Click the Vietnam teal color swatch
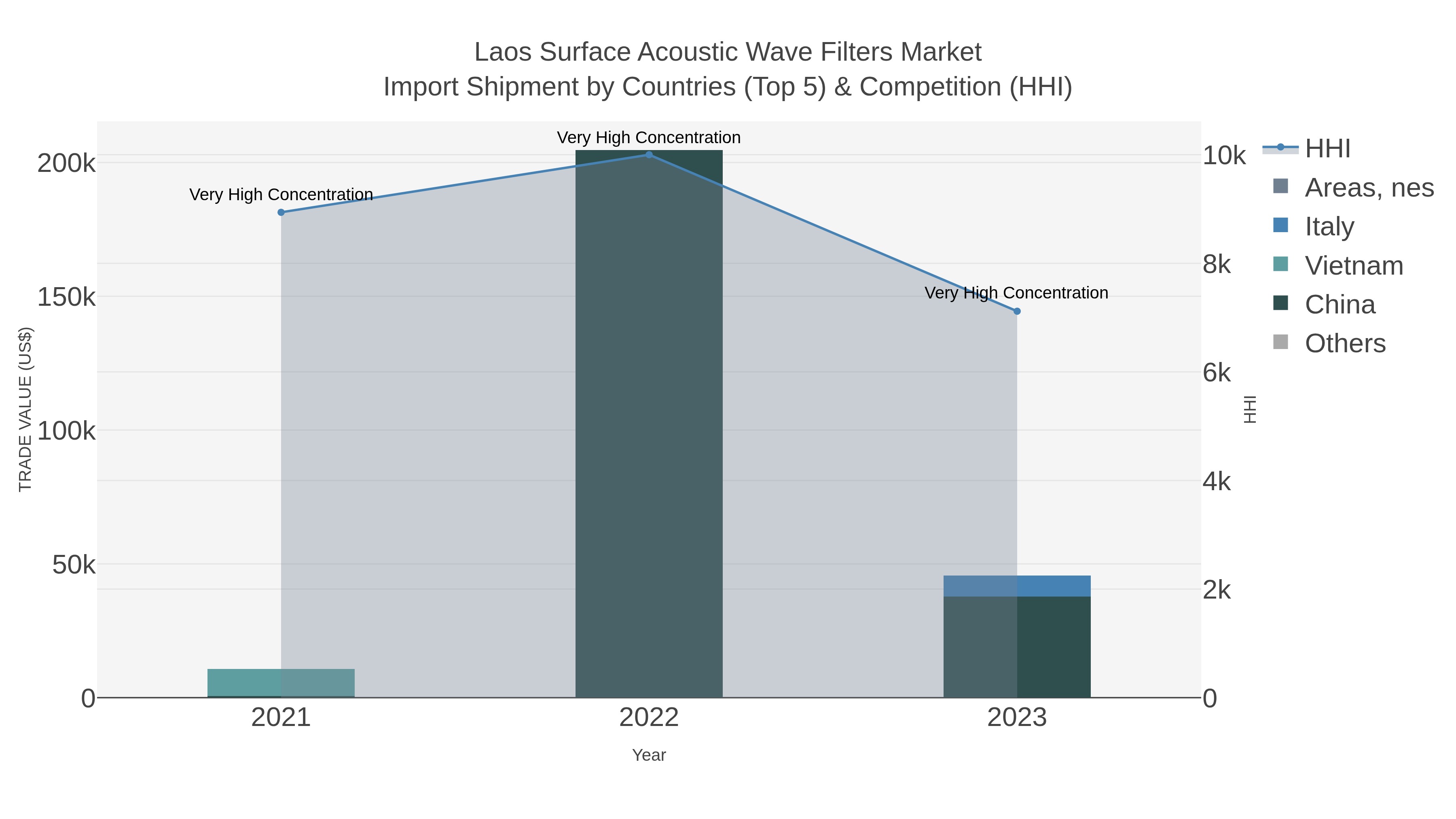The height and width of the screenshot is (819, 1456). [1280, 264]
